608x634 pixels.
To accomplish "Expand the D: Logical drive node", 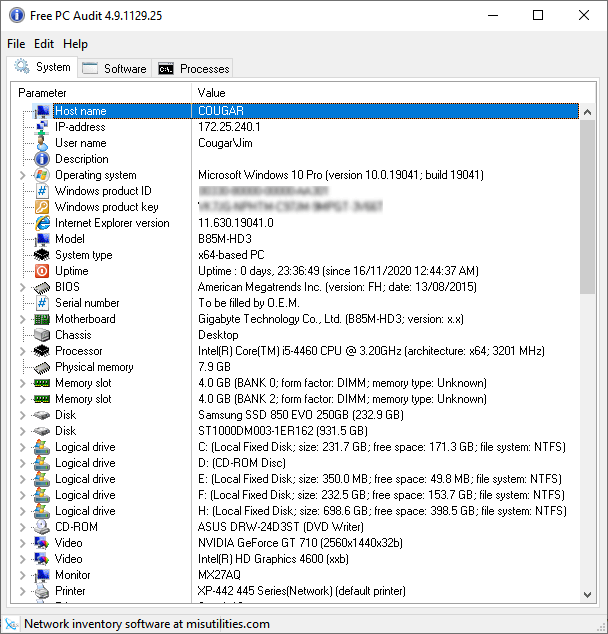I will [23, 463].
